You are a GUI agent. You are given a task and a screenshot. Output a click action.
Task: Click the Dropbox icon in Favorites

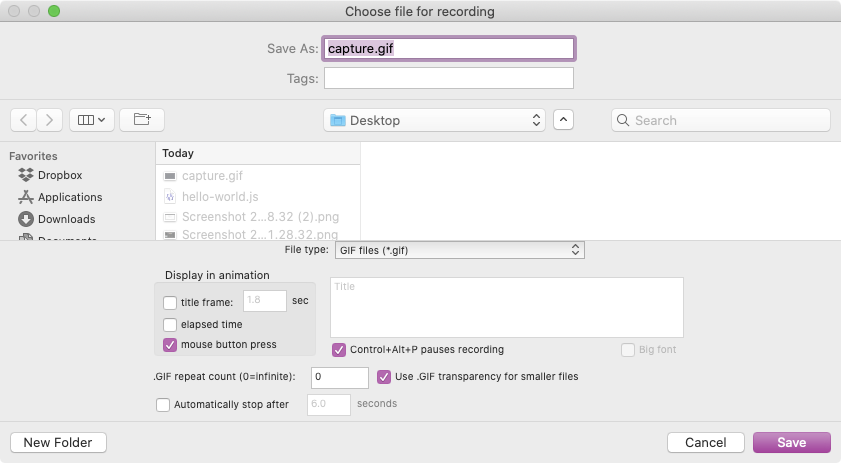pyautogui.click(x=26, y=175)
